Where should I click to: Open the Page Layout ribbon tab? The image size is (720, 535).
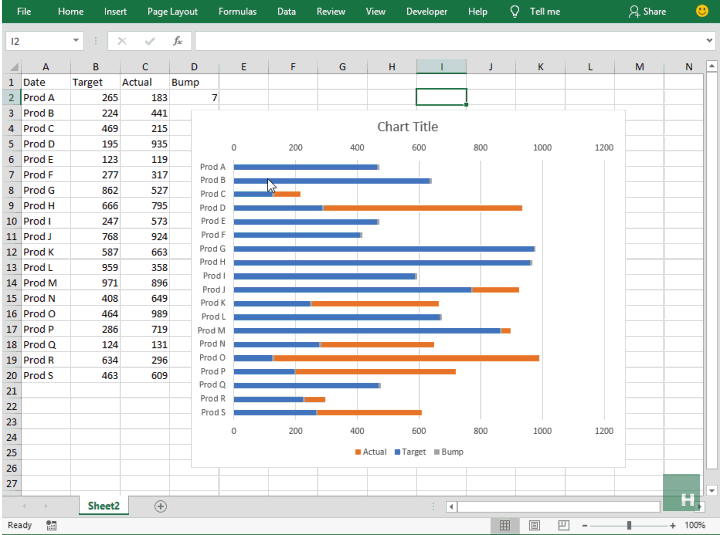tap(173, 11)
